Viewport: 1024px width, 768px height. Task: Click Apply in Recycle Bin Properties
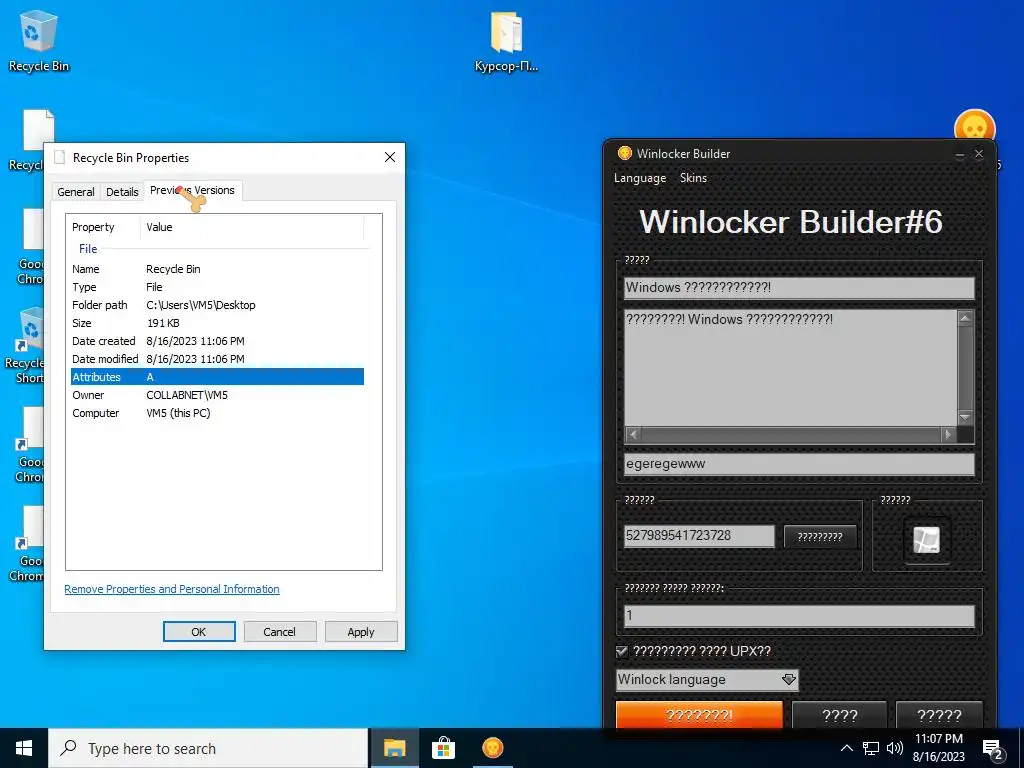(360, 632)
